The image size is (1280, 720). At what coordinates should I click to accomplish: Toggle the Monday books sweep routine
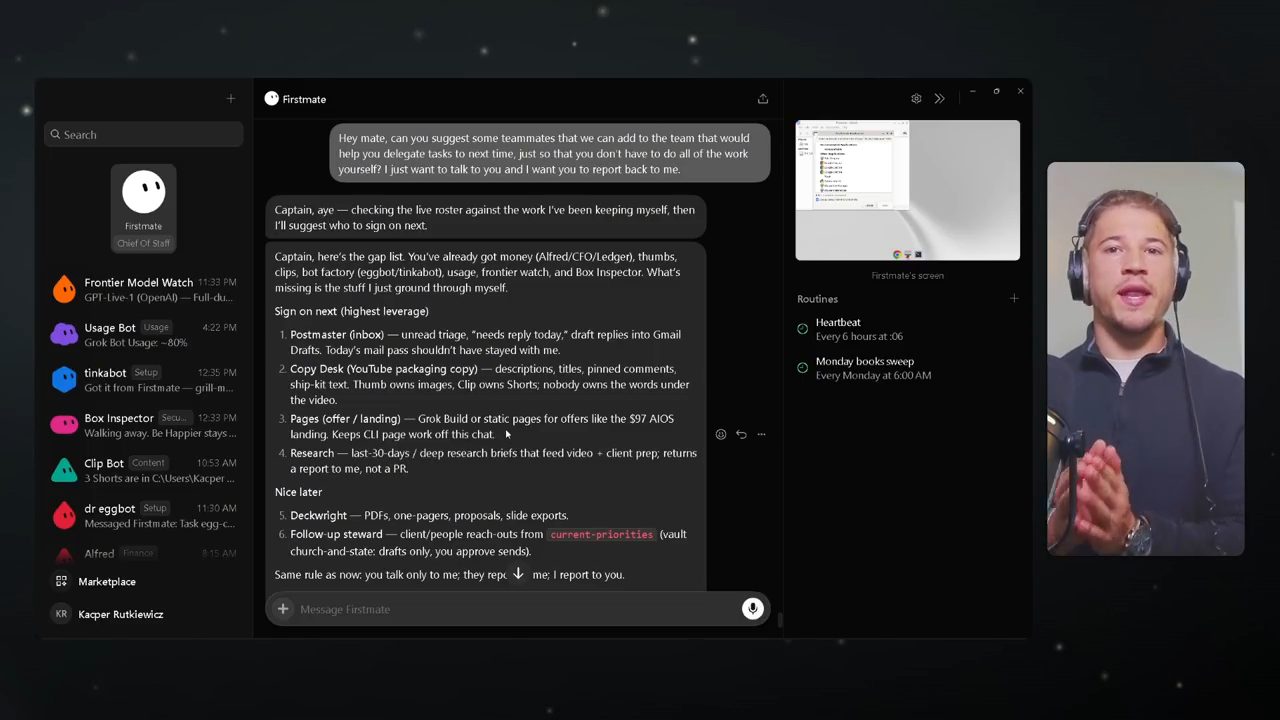[802, 368]
